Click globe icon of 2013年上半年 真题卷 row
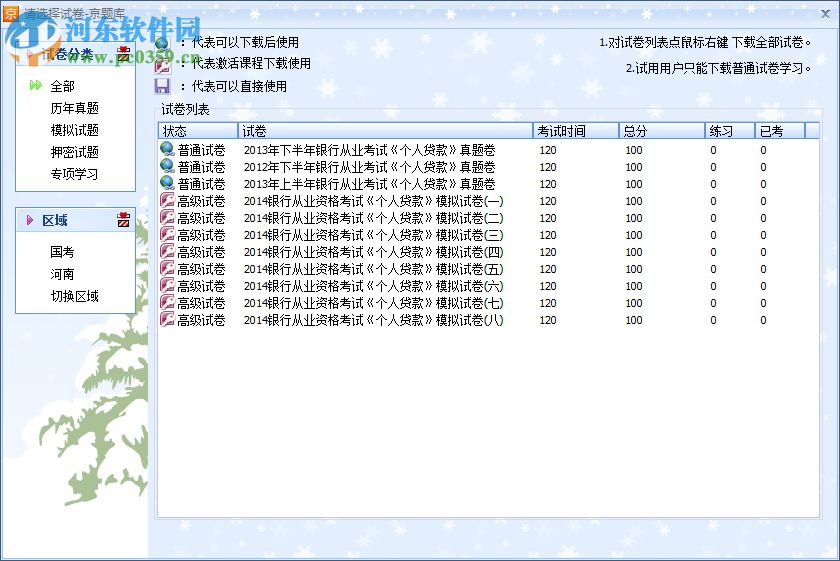This screenshot has width=840, height=561. (x=168, y=184)
